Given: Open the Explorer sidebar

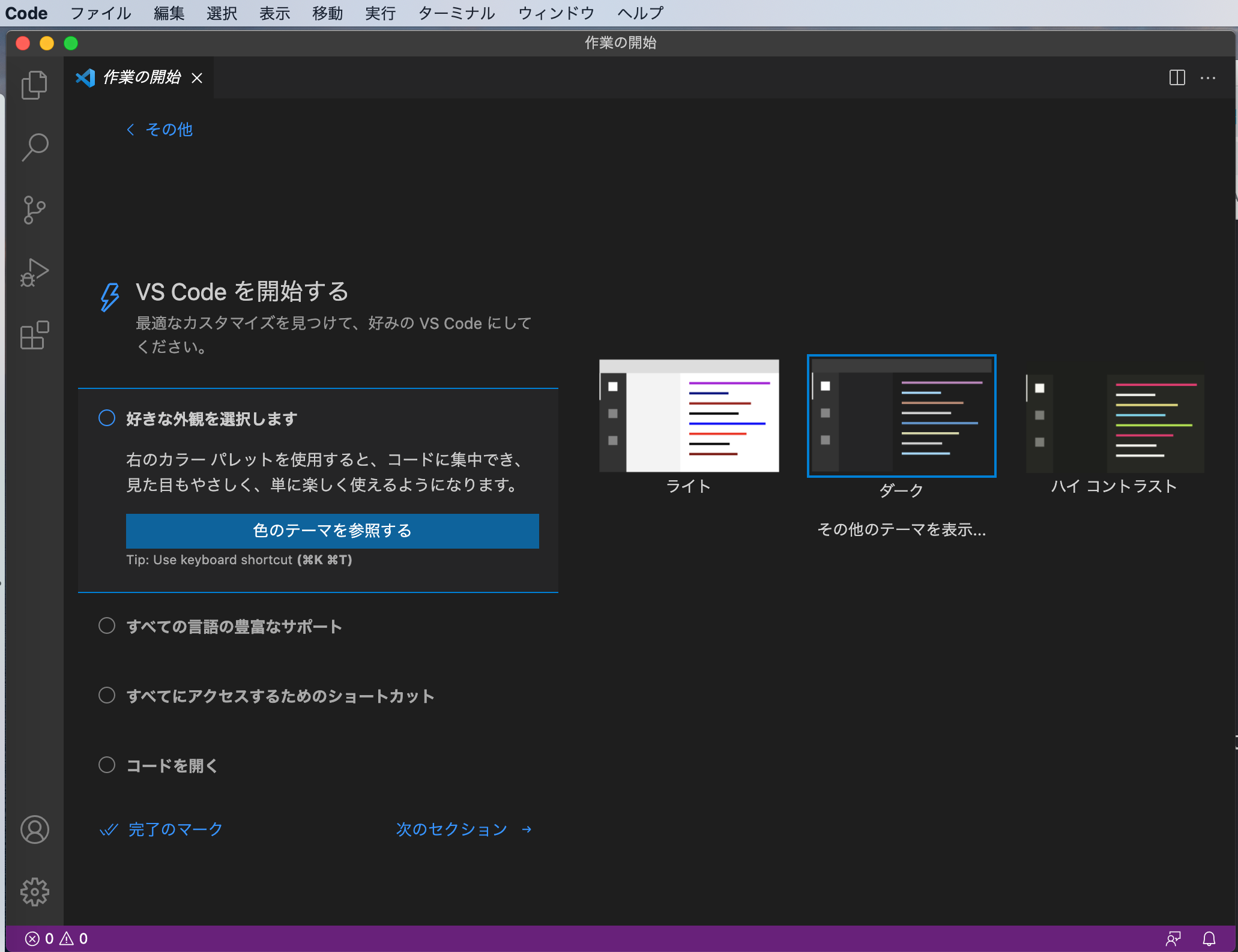Looking at the screenshot, I should [34, 85].
